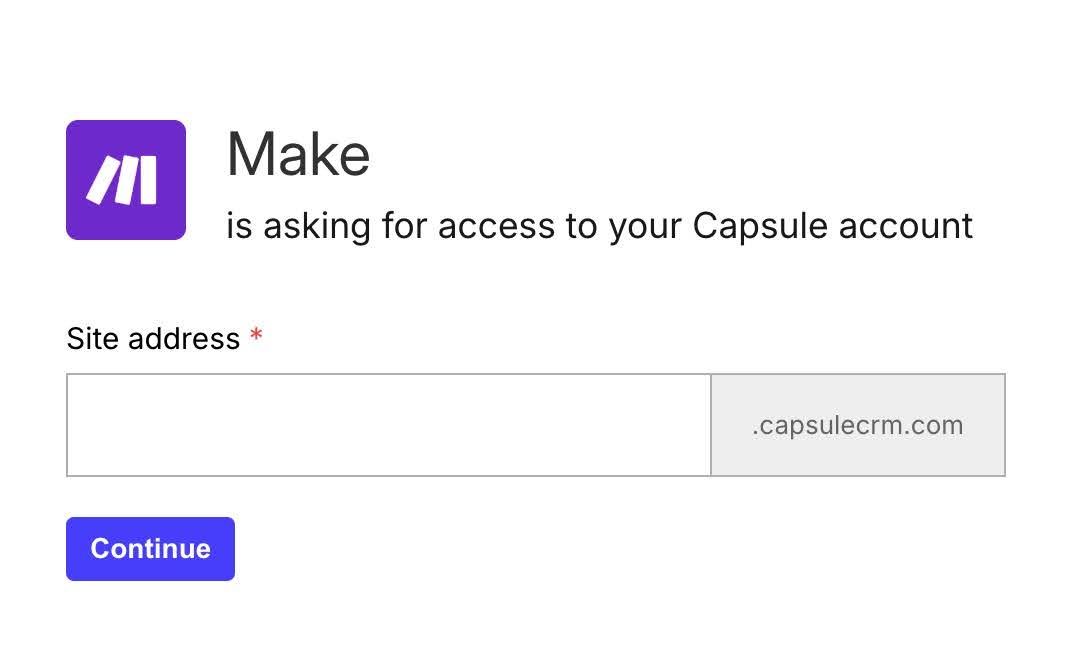Image resolution: width=1080 pixels, height=658 pixels.
Task: Submit the form via Continue
Action: [150, 548]
